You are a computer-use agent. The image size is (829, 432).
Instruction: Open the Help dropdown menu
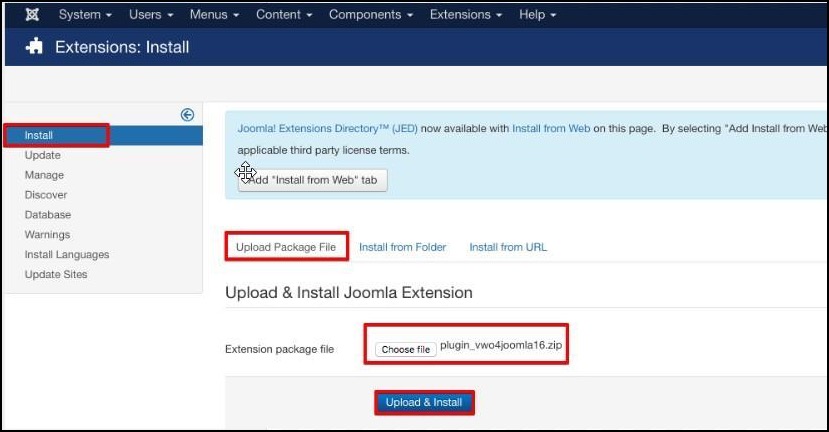click(538, 15)
